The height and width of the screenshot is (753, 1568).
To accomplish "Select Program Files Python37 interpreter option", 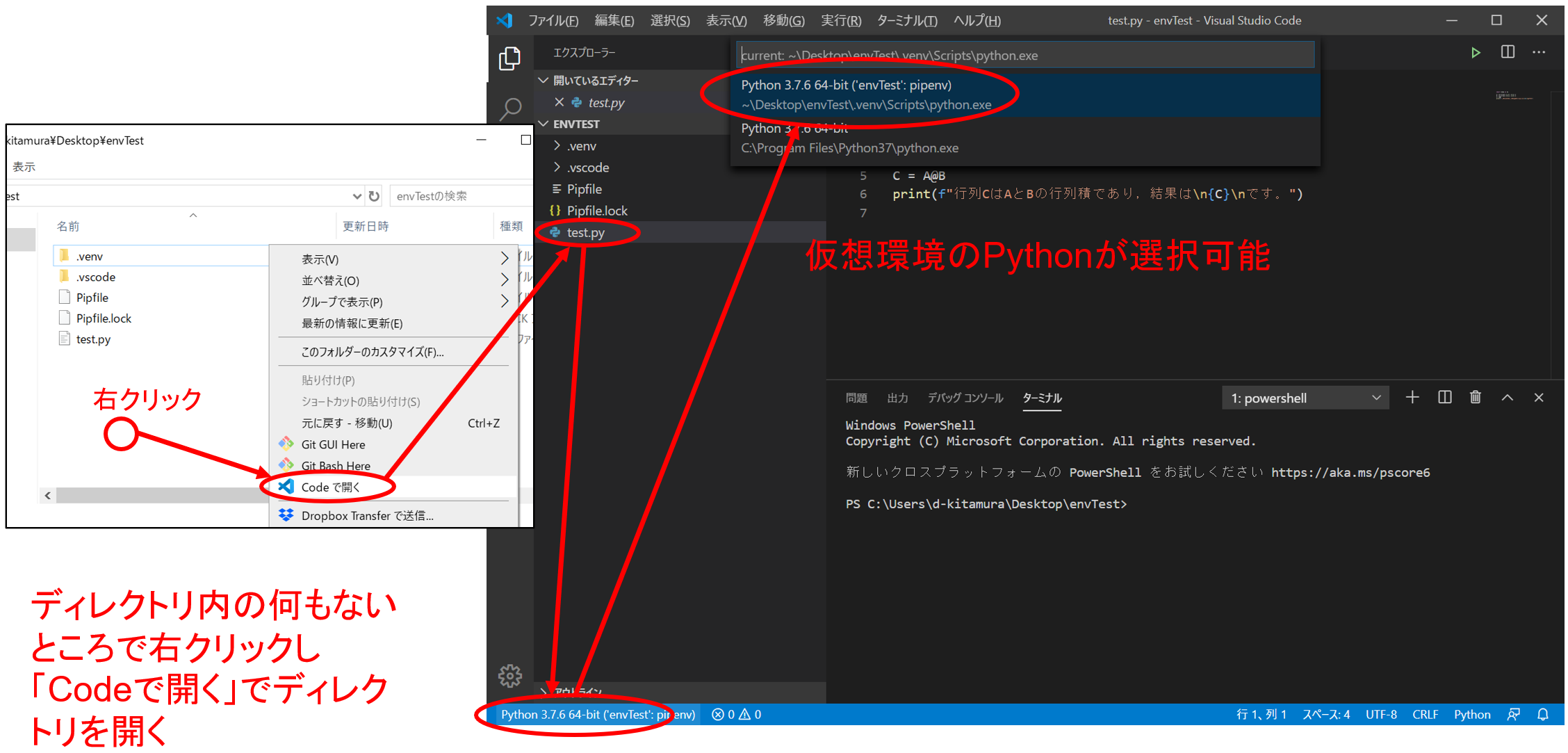I will 1025,138.
